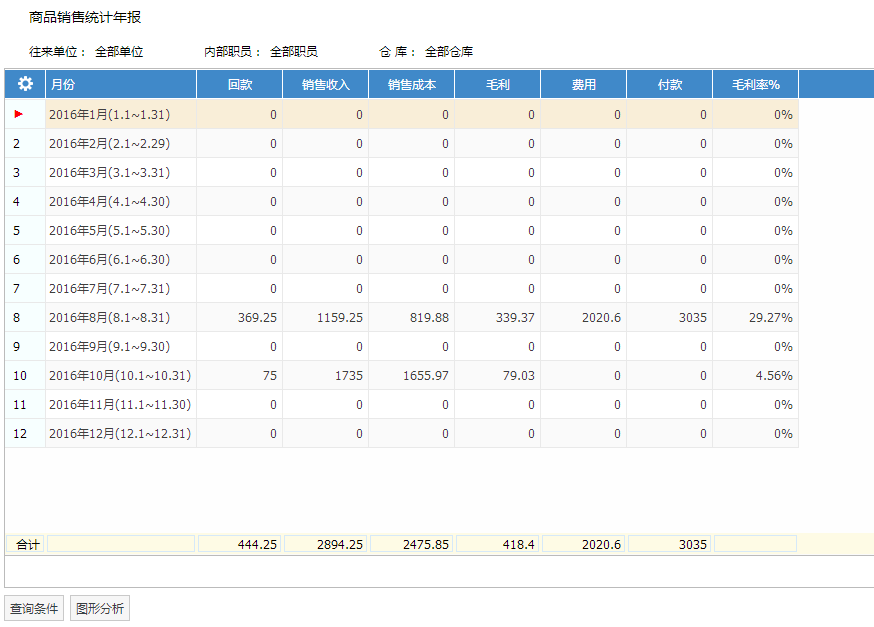
Task: Select row 2016年4月(4.1~4.30)
Action: pos(402,201)
